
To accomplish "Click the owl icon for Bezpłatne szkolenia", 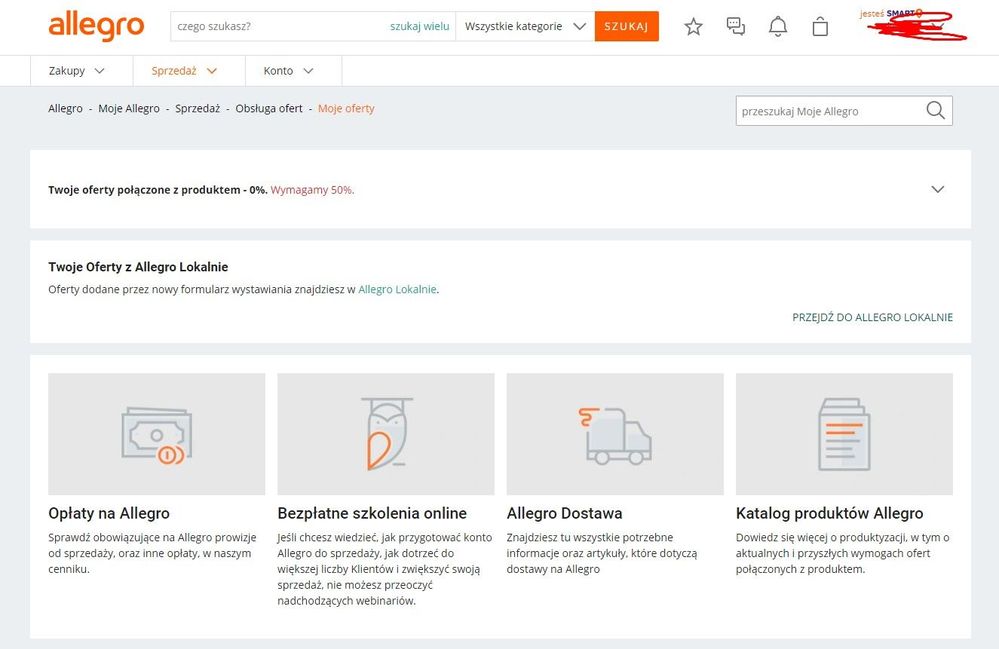I will click(x=386, y=434).
